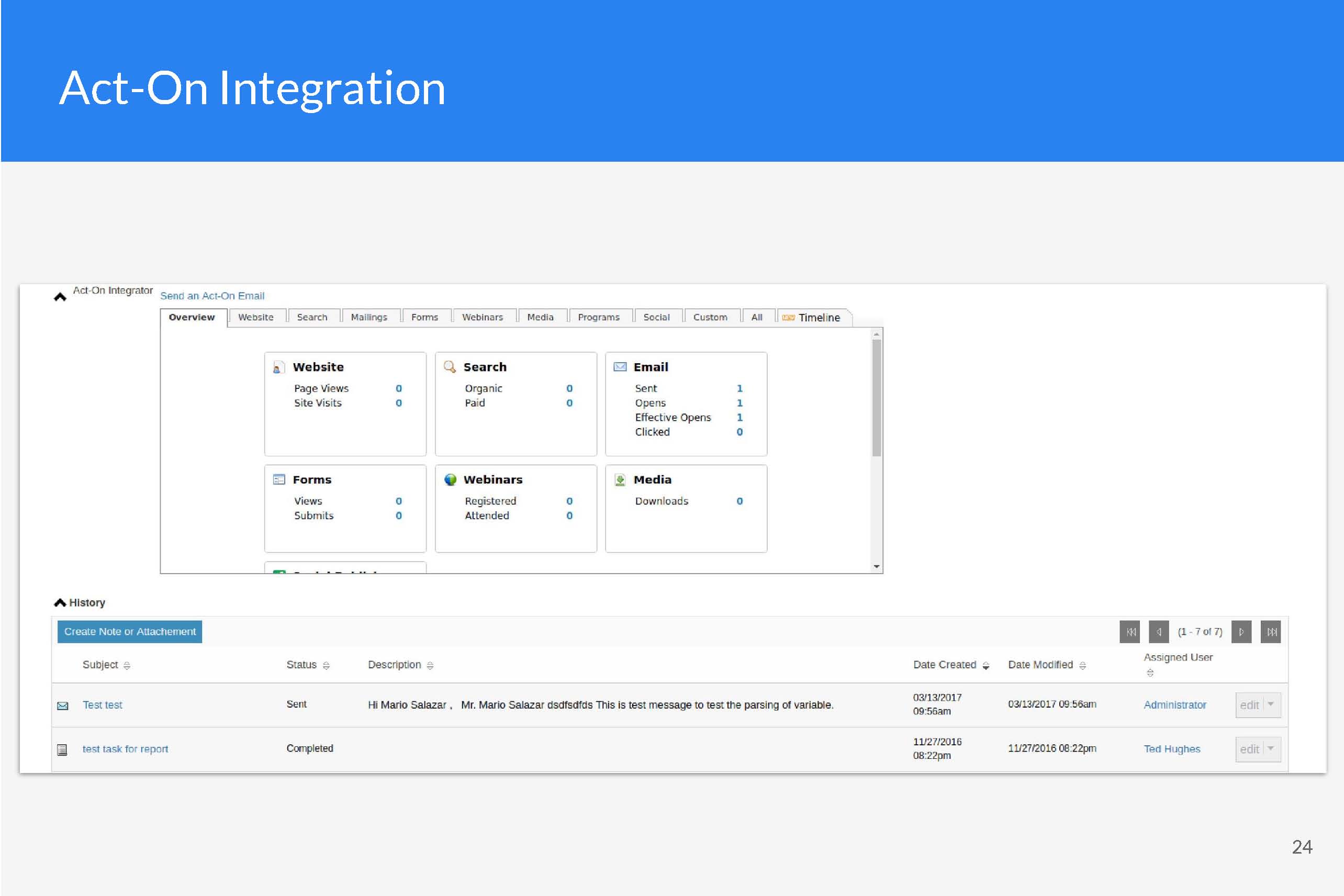Click the overview scrollbar up arrow
The image size is (1344, 896).
877,334
